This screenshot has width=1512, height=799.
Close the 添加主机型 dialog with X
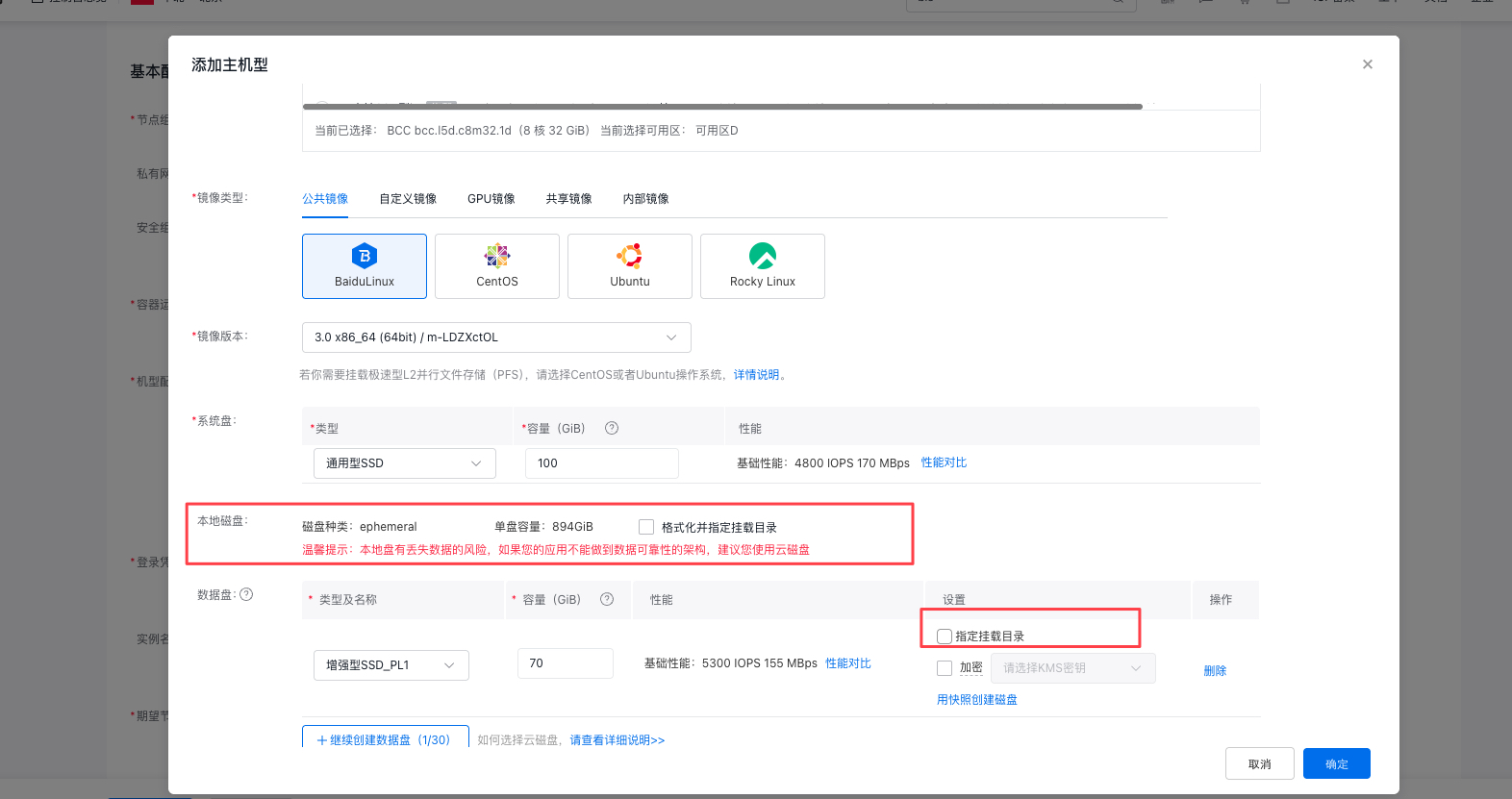(1367, 64)
